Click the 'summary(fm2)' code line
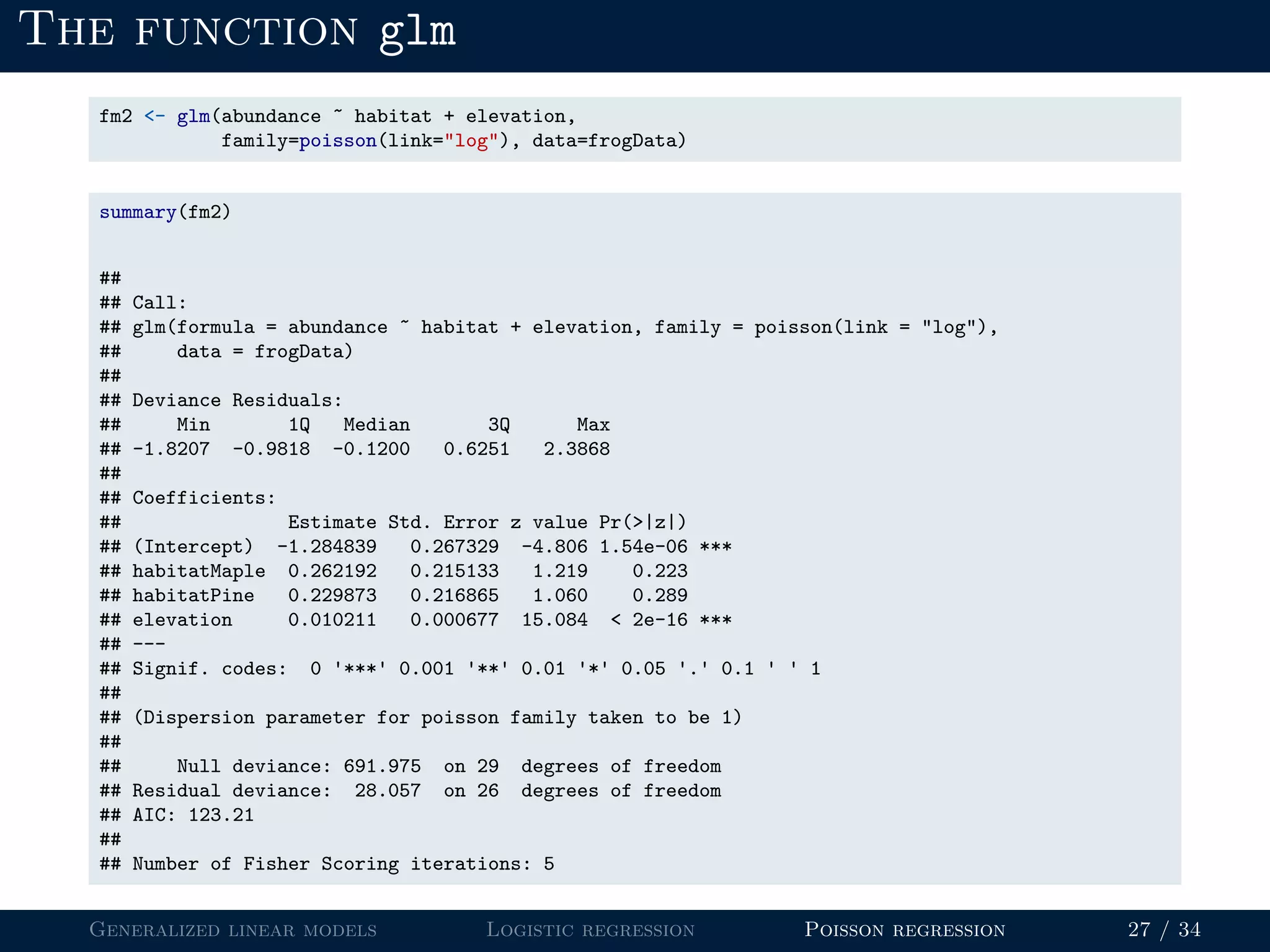This screenshot has width=1270, height=952. [x=165, y=213]
